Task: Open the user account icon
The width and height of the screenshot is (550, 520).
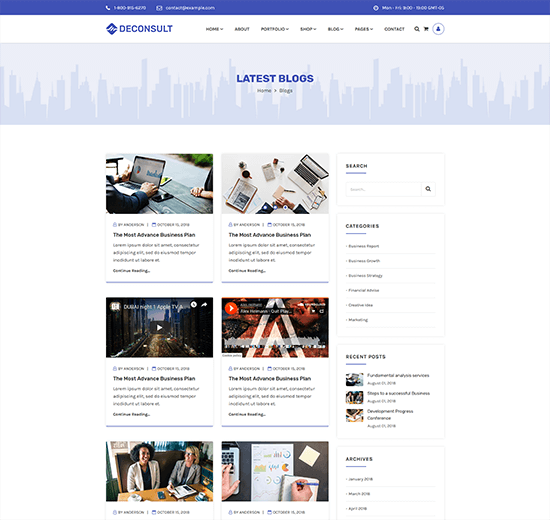Action: [x=438, y=29]
